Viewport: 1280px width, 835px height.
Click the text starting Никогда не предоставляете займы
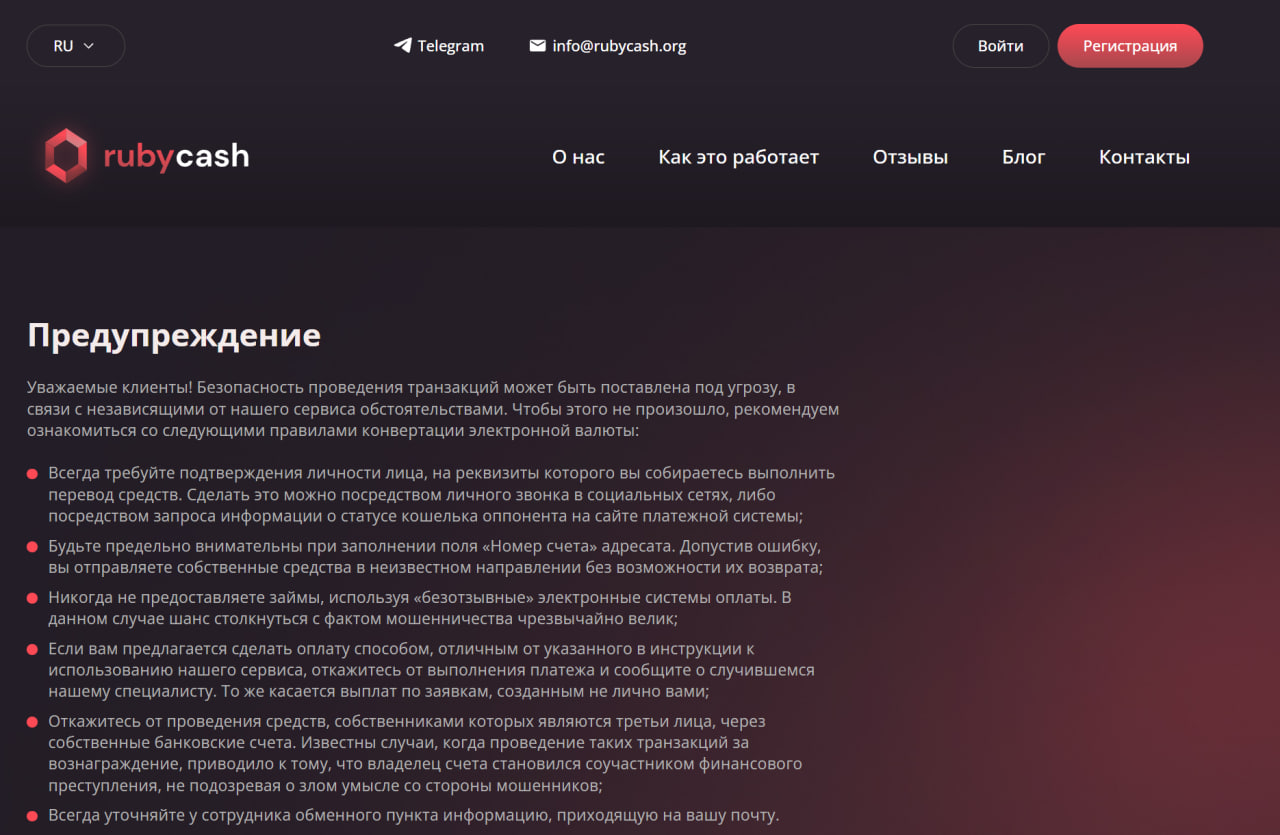(x=420, y=608)
